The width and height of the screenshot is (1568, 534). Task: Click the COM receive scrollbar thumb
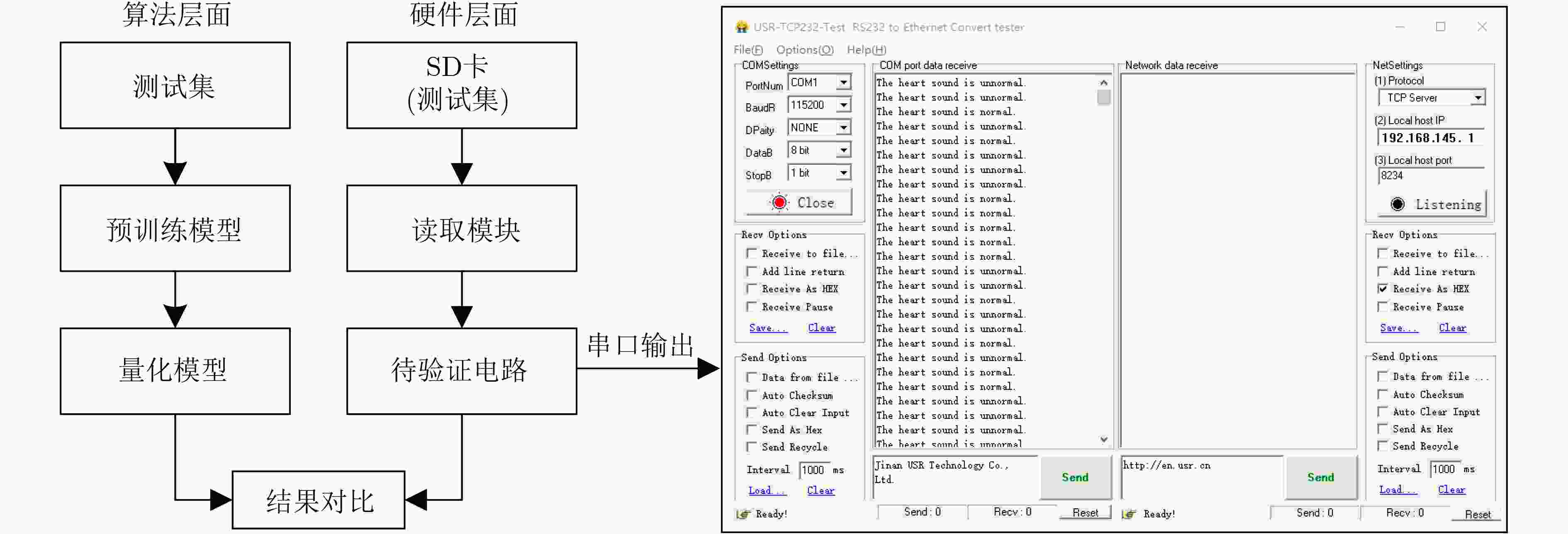1103,98
